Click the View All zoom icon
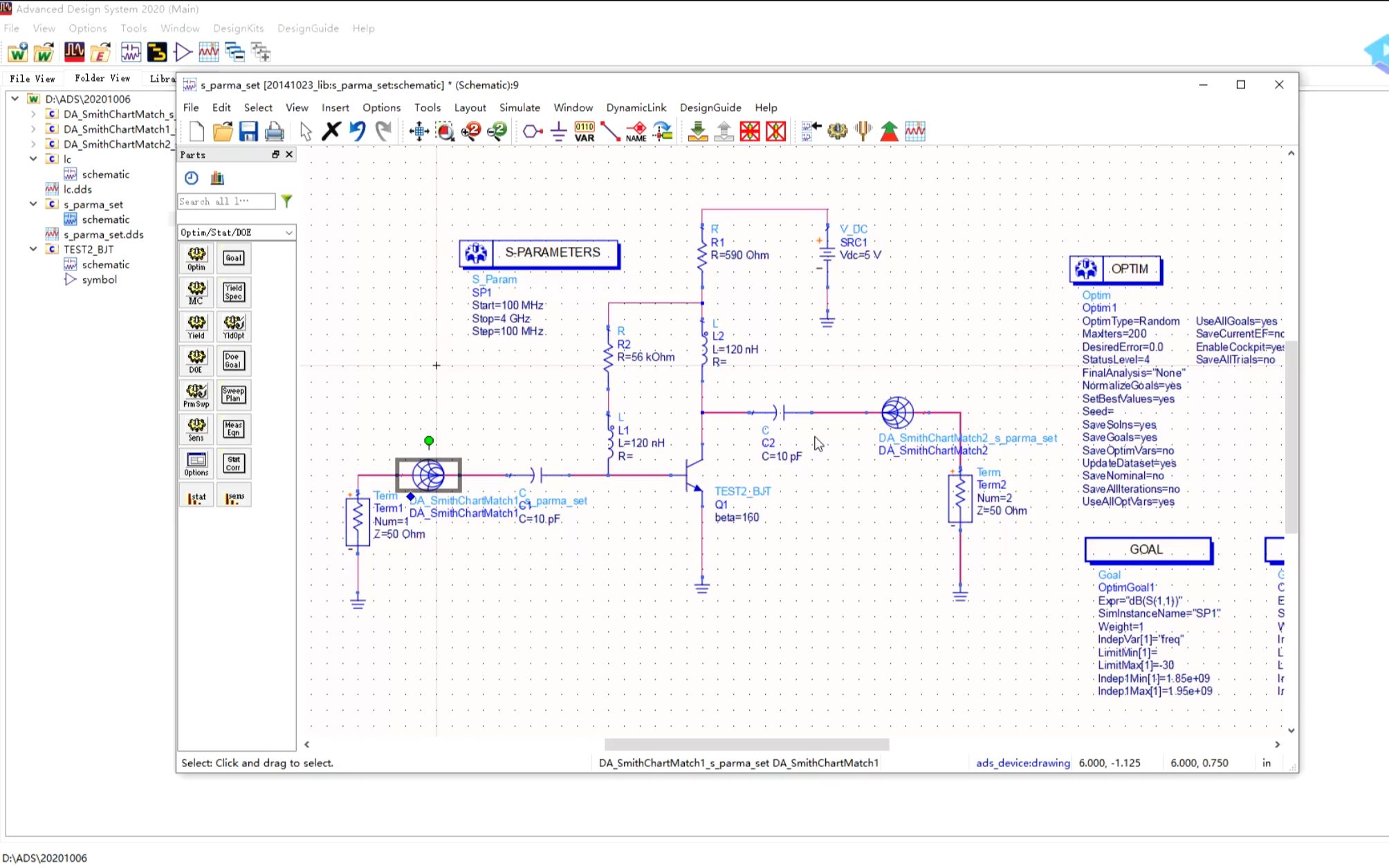 click(x=419, y=131)
